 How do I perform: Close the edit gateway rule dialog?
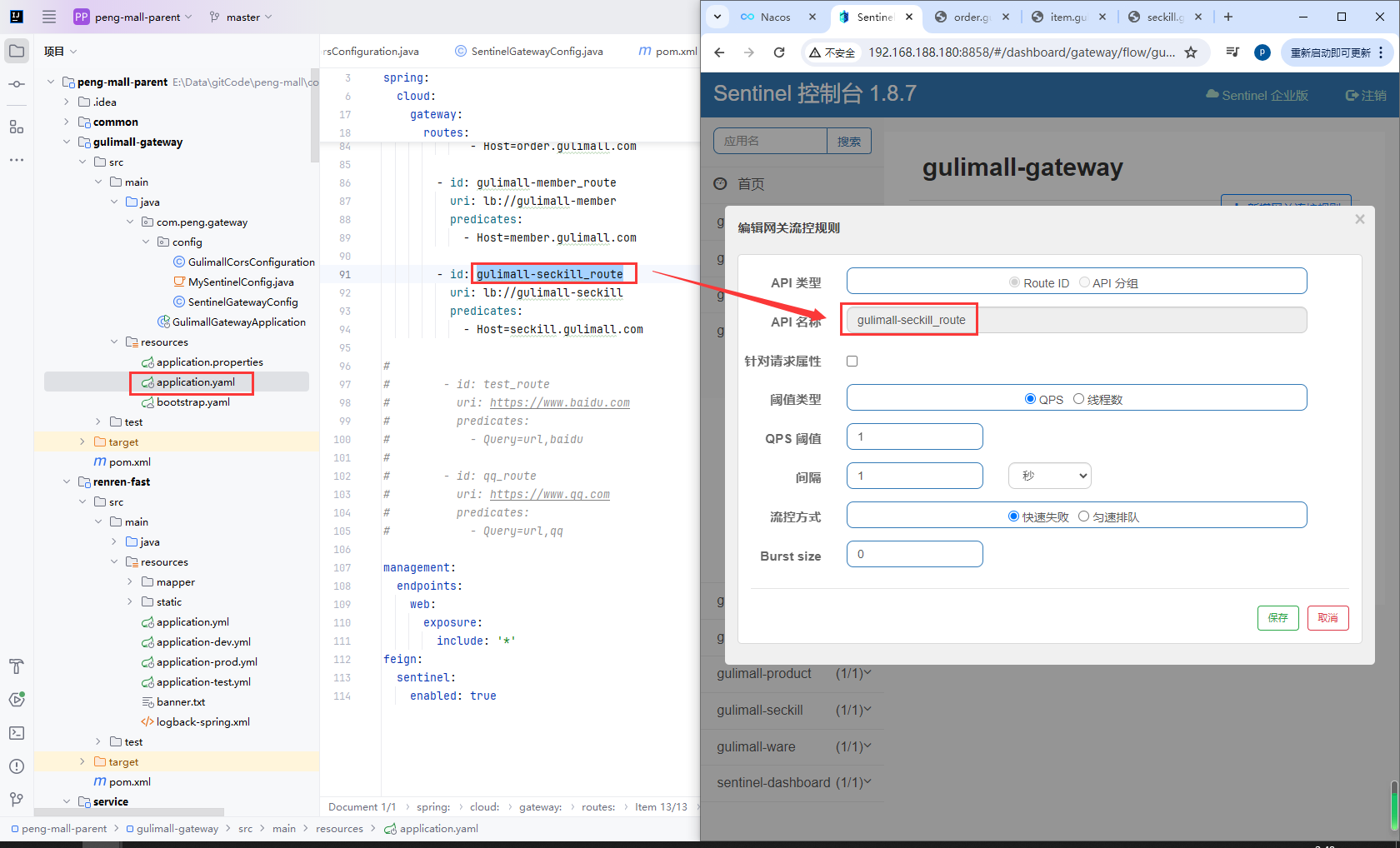1360,219
